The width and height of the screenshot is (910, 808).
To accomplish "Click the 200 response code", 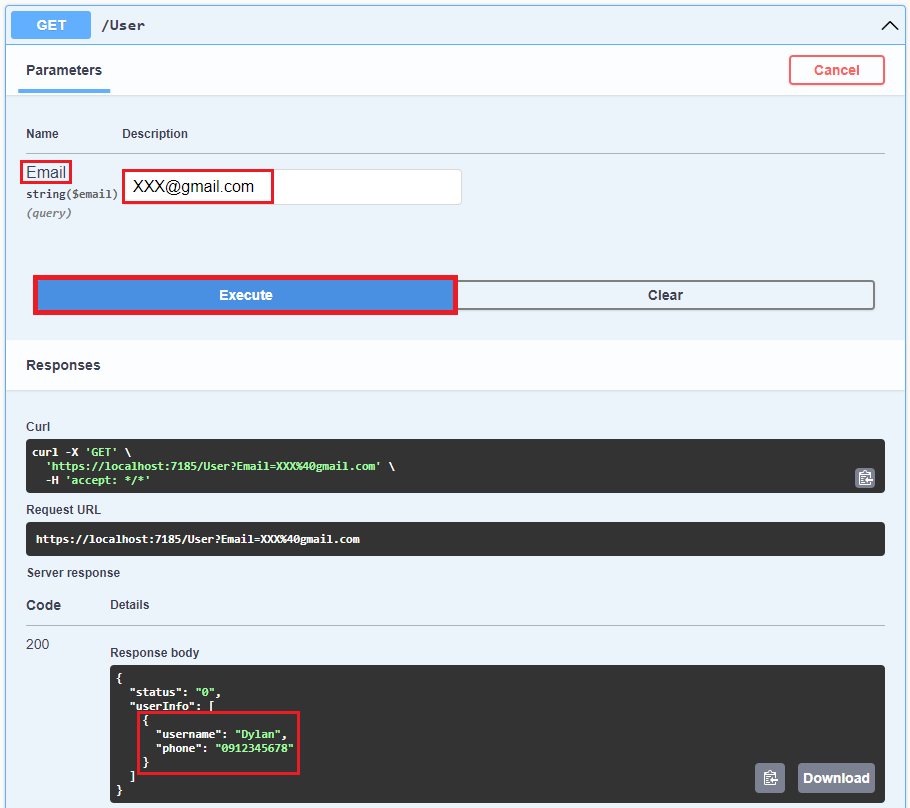I will (38, 644).
